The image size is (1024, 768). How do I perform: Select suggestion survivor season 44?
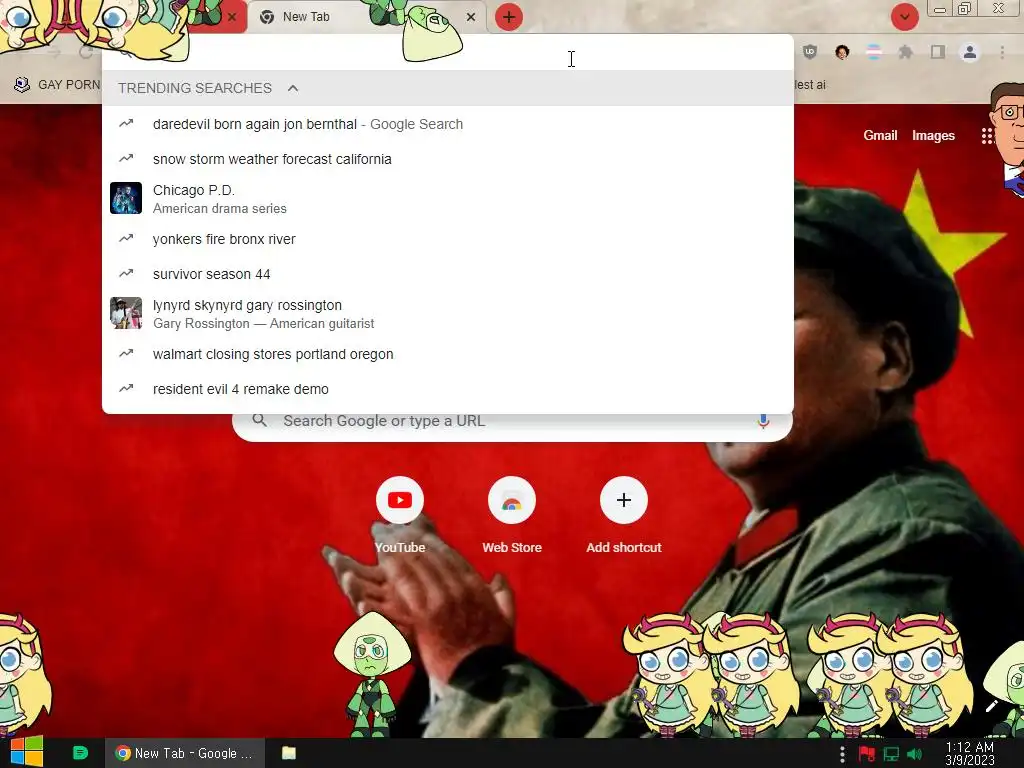coord(448,274)
